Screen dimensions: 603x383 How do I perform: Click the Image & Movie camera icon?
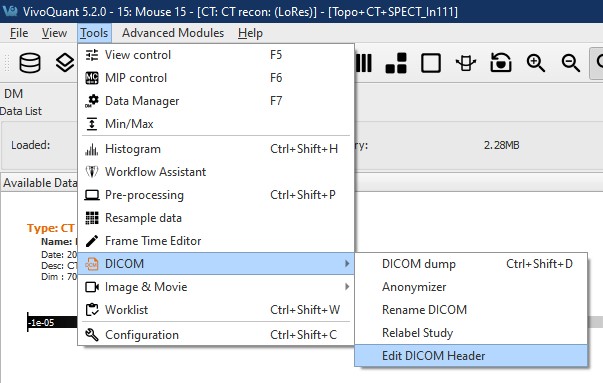click(x=92, y=287)
